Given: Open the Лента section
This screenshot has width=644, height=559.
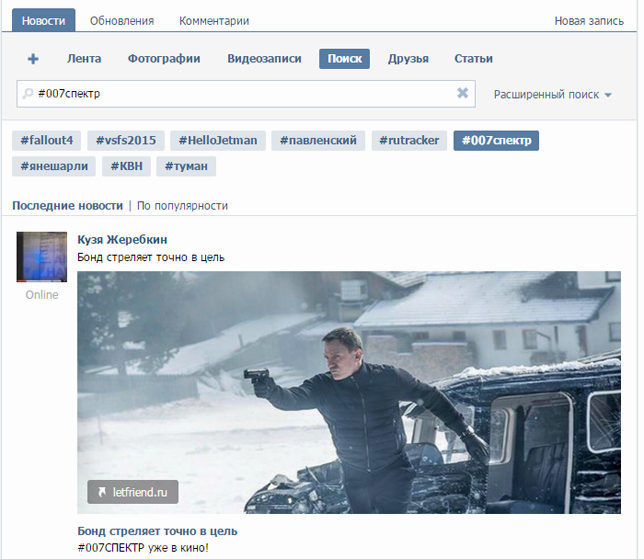Looking at the screenshot, I should click(84, 59).
